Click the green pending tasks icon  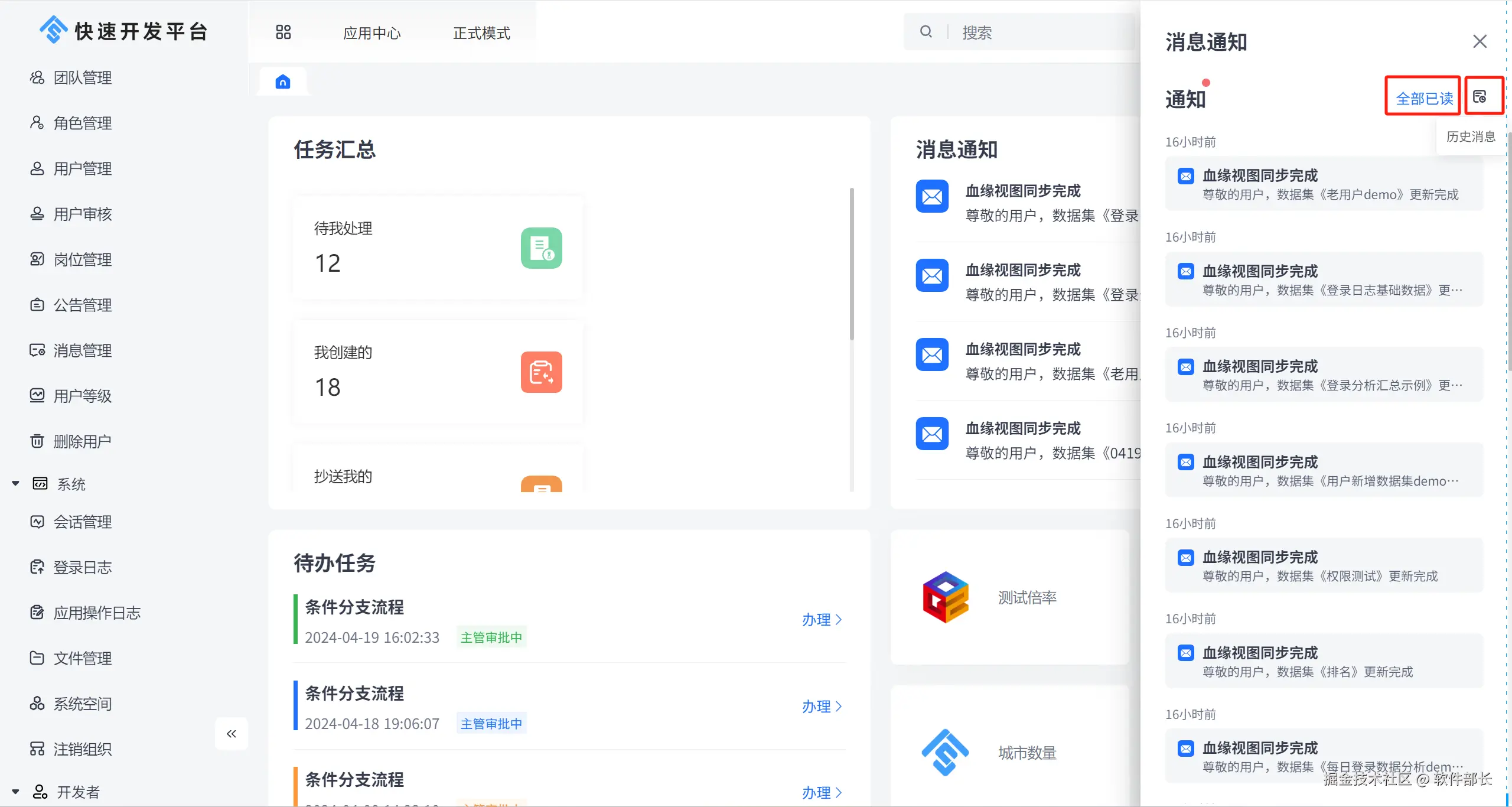point(541,248)
